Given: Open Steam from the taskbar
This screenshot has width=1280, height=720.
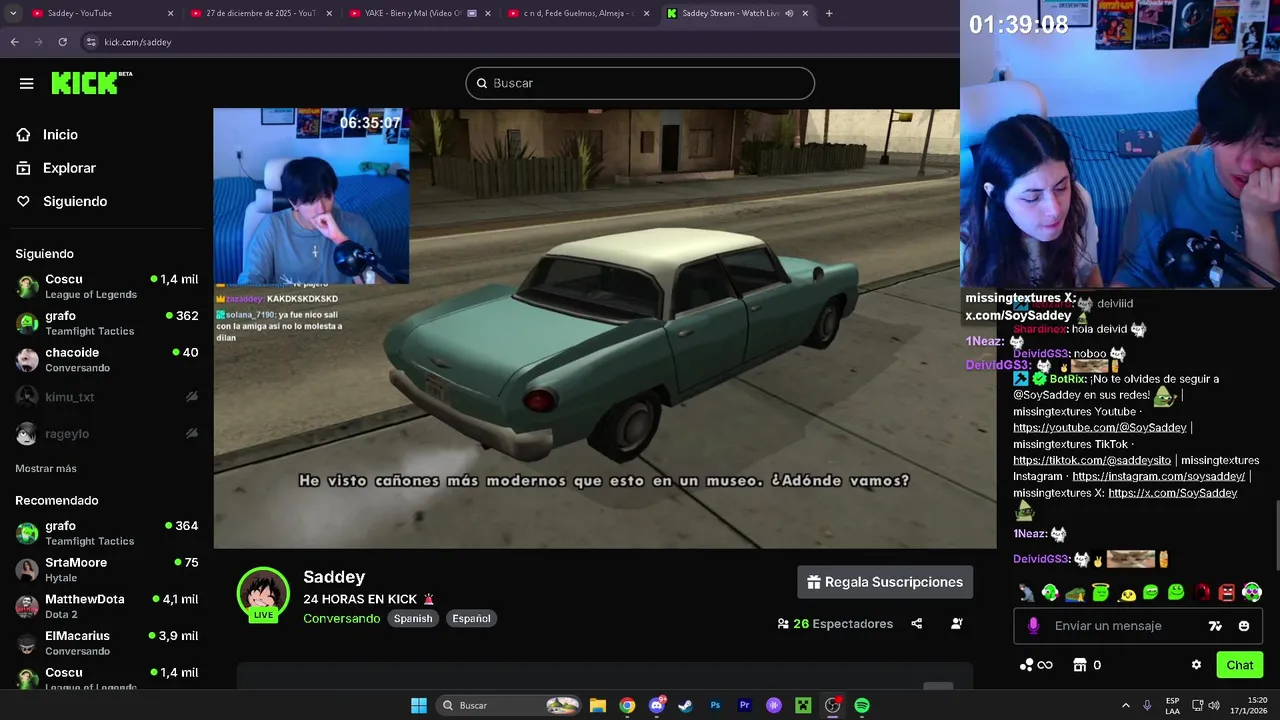Looking at the screenshot, I should [x=685, y=706].
